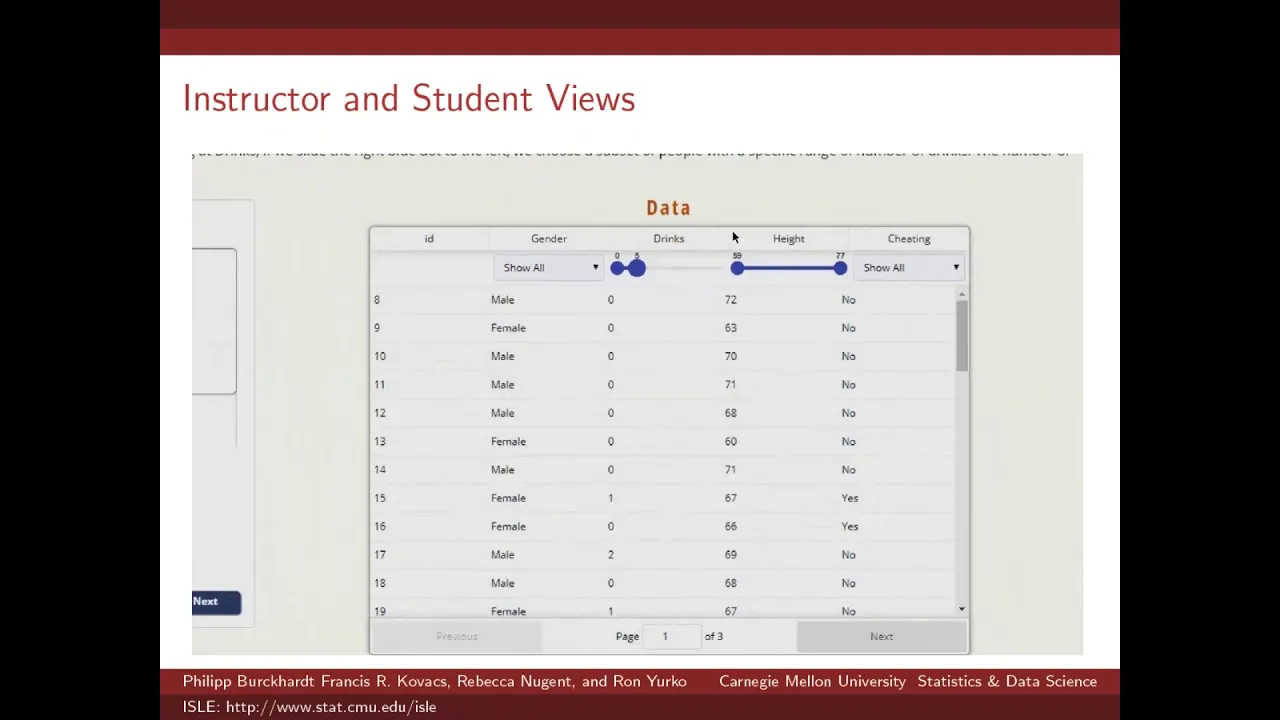This screenshot has height=720, width=1280.
Task: Sort by the Drinks column header
Action: (669, 239)
